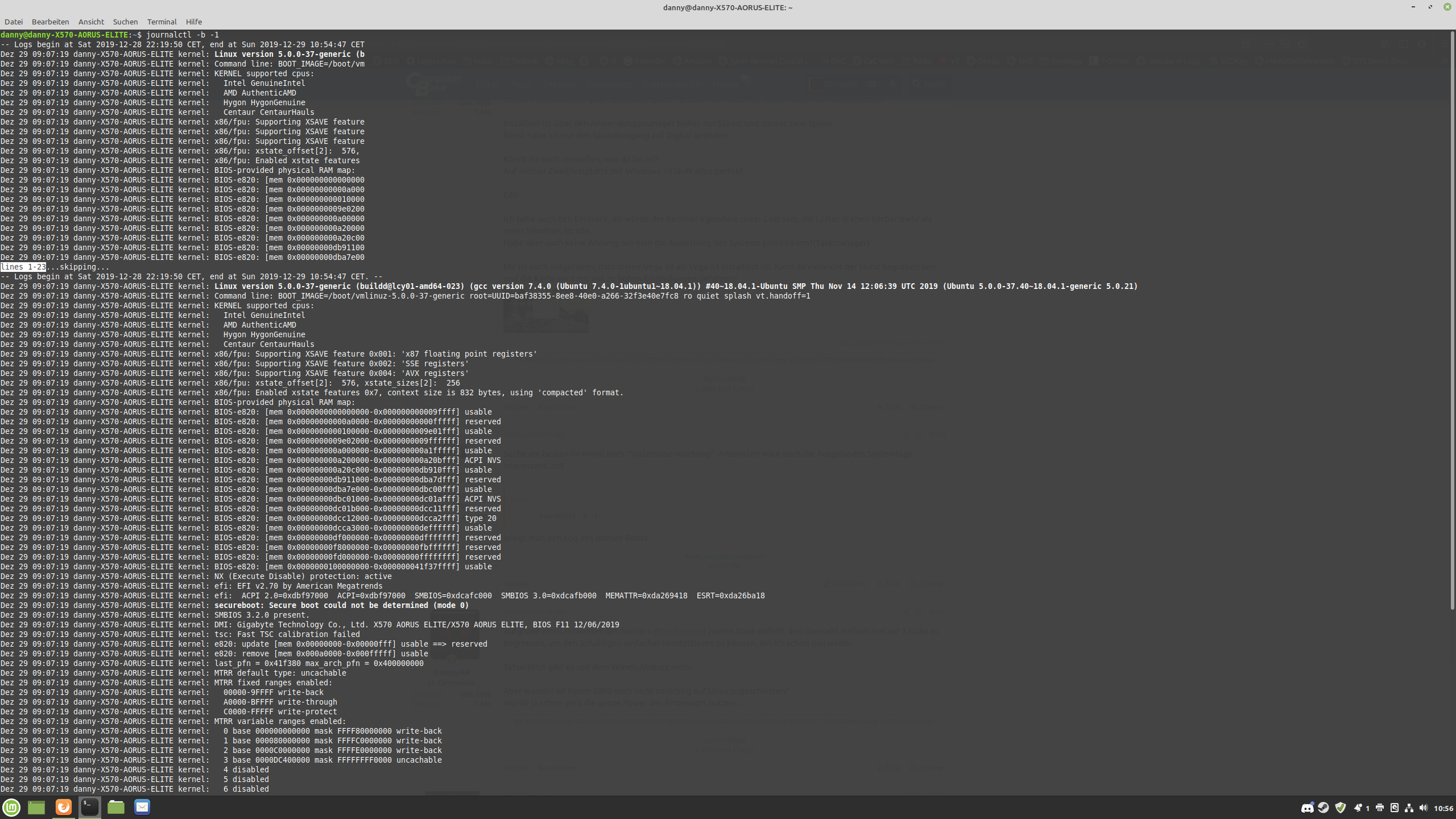Open notifications bell in tray

1358,808
